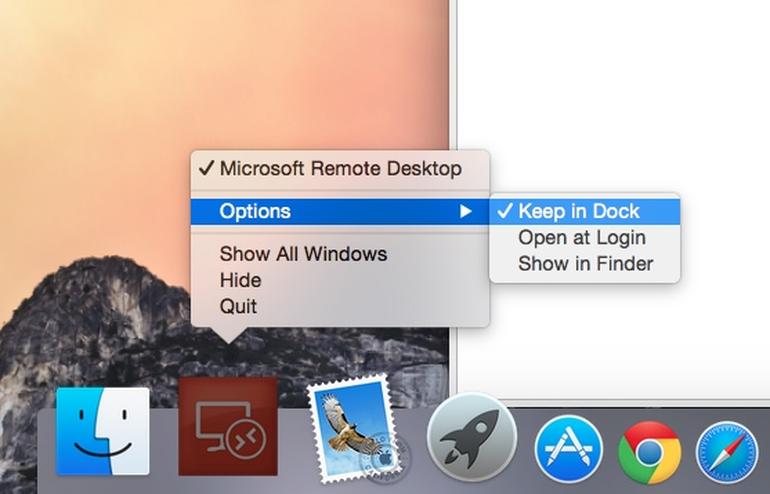This screenshot has width=770, height=494.
Task: Open Safari from the Dock
Action: pyautogui.click(x=727, y=452)
